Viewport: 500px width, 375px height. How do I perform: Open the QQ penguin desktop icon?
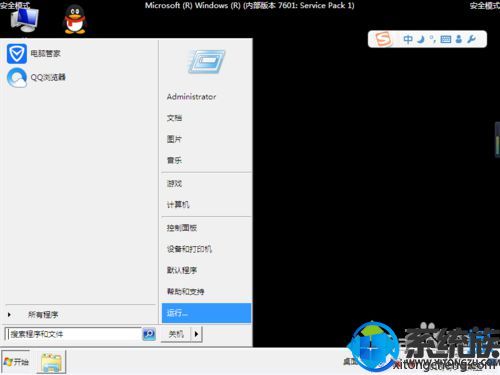(75, 20)
